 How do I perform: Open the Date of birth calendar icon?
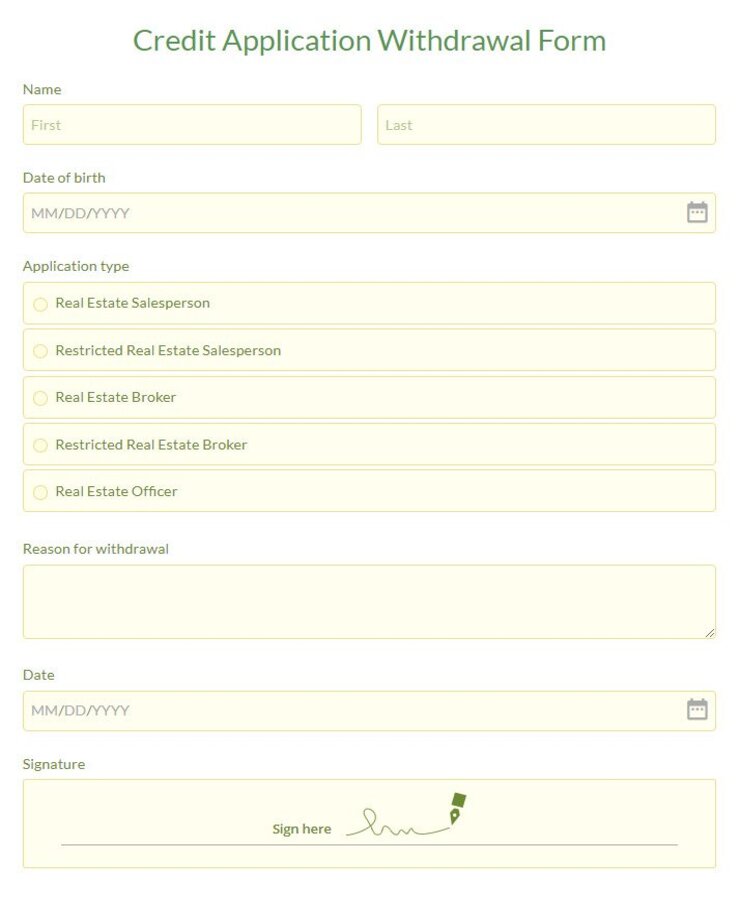(697, 212)
